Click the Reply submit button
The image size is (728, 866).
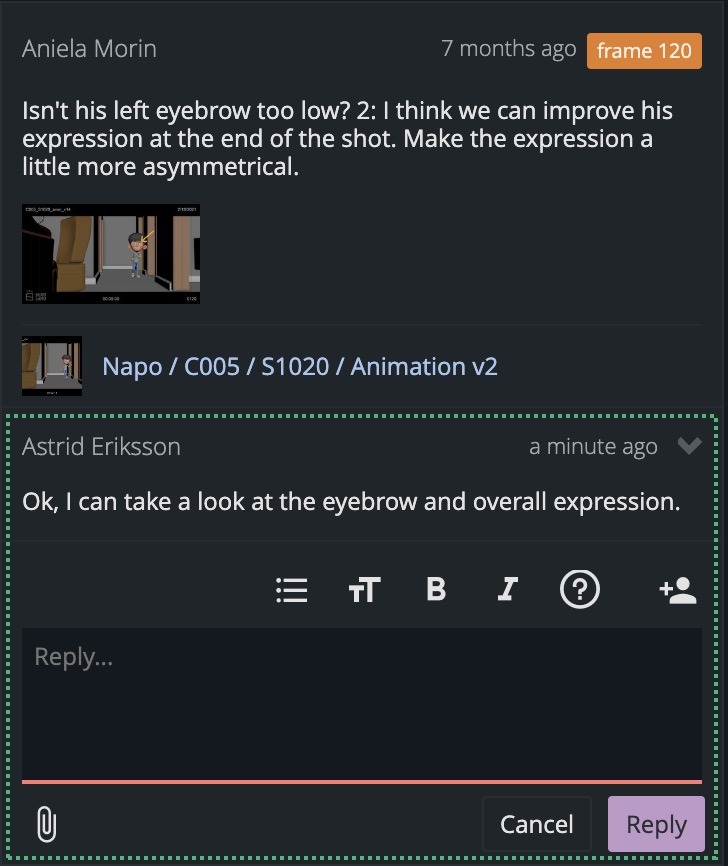tap(656, 823)
